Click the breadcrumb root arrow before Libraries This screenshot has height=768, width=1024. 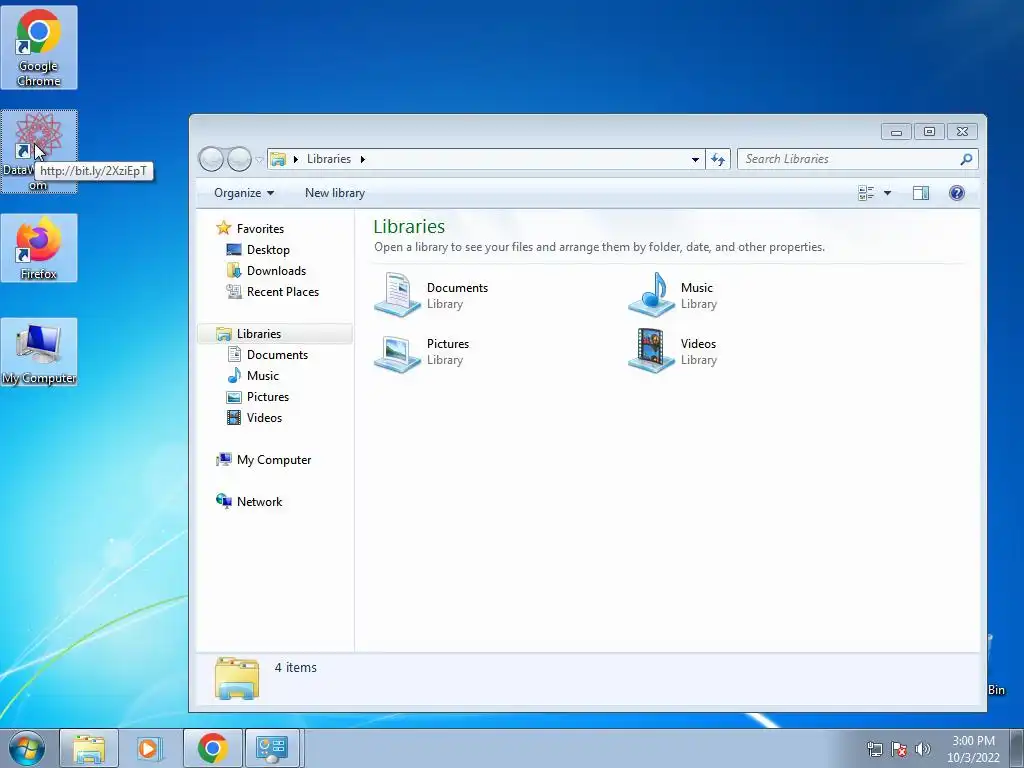[x=295, y=159]
